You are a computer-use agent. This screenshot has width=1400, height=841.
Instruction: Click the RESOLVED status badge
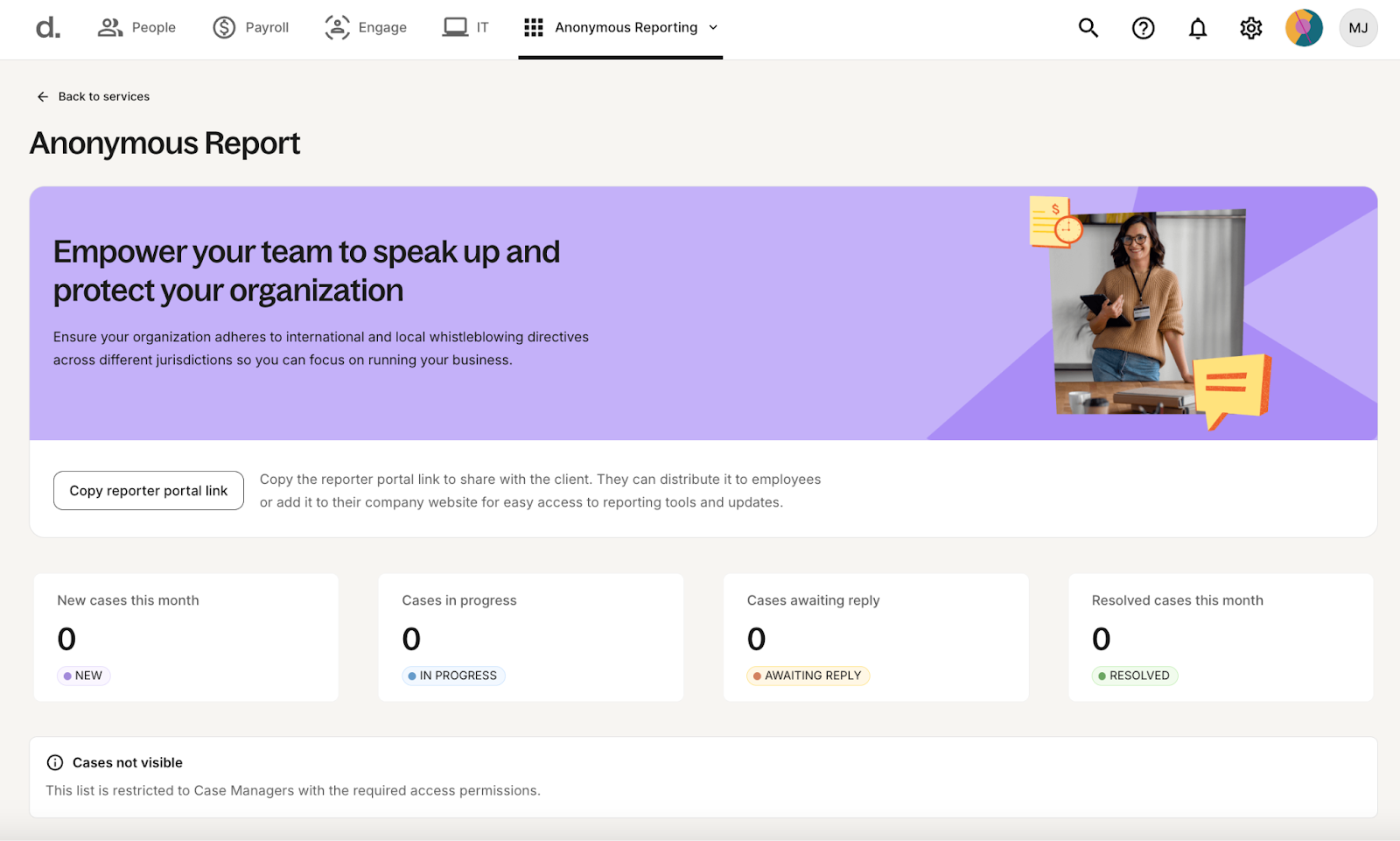[x=1135, y=676]
